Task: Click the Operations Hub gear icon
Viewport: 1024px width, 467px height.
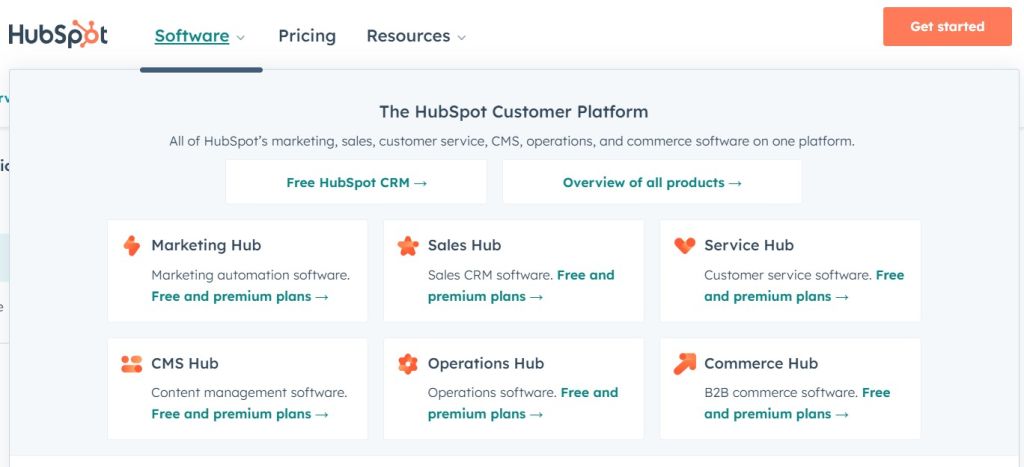Action: pyautogui.click(x=407, y=364)
